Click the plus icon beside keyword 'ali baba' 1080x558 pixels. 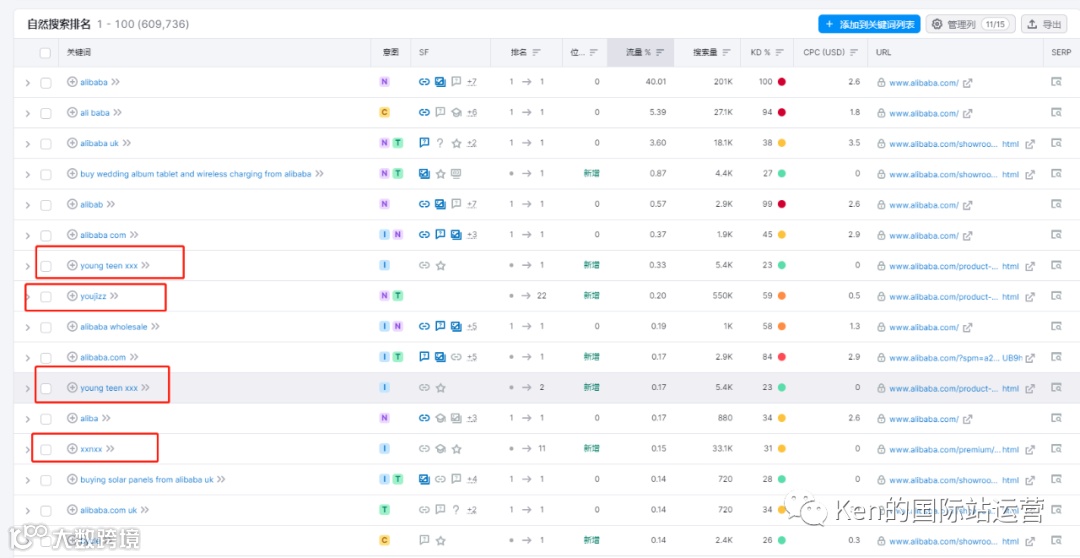point(72,112)
